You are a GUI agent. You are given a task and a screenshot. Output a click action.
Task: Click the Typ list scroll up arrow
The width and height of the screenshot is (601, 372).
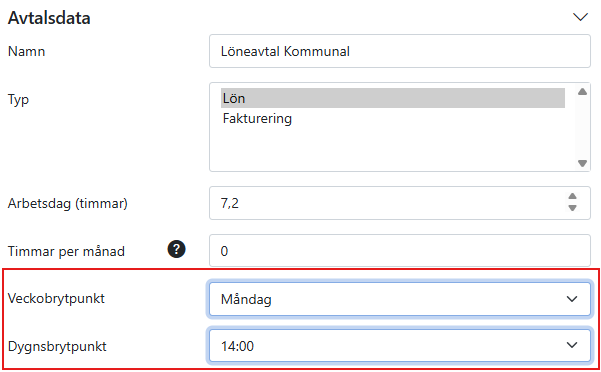(582, 92)
